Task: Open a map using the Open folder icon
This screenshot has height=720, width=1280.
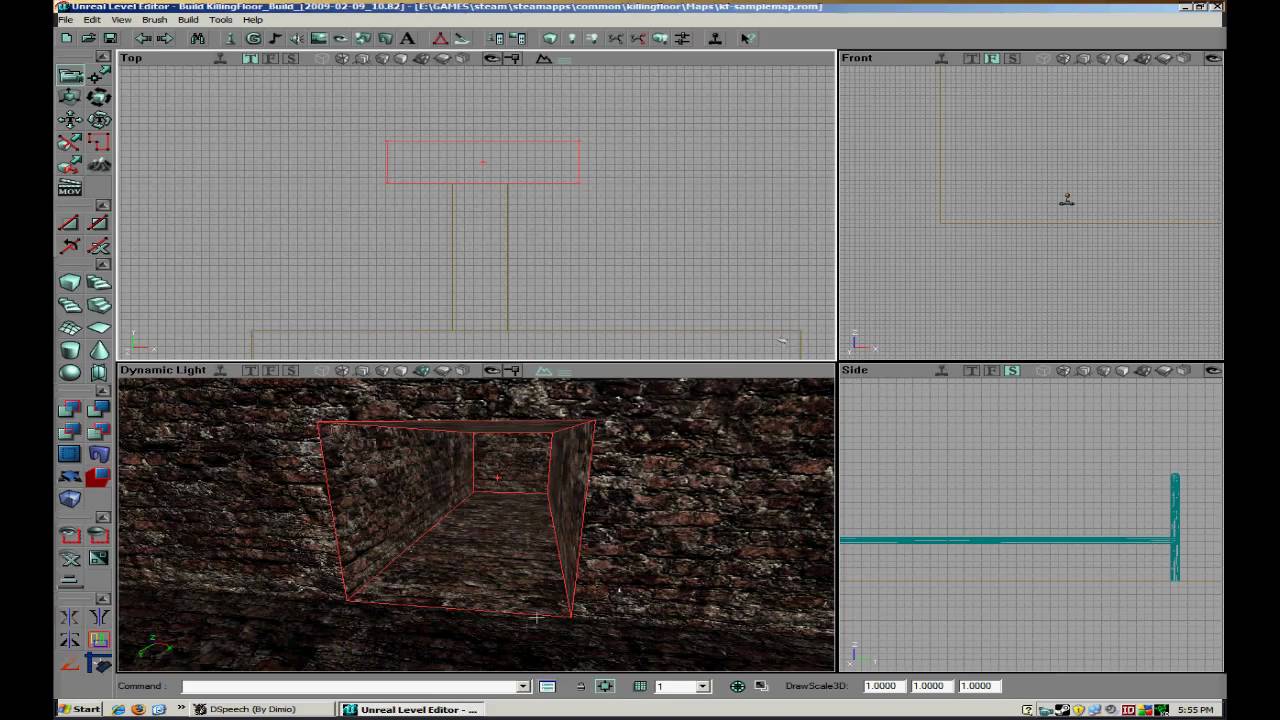Action: point(88,38)
